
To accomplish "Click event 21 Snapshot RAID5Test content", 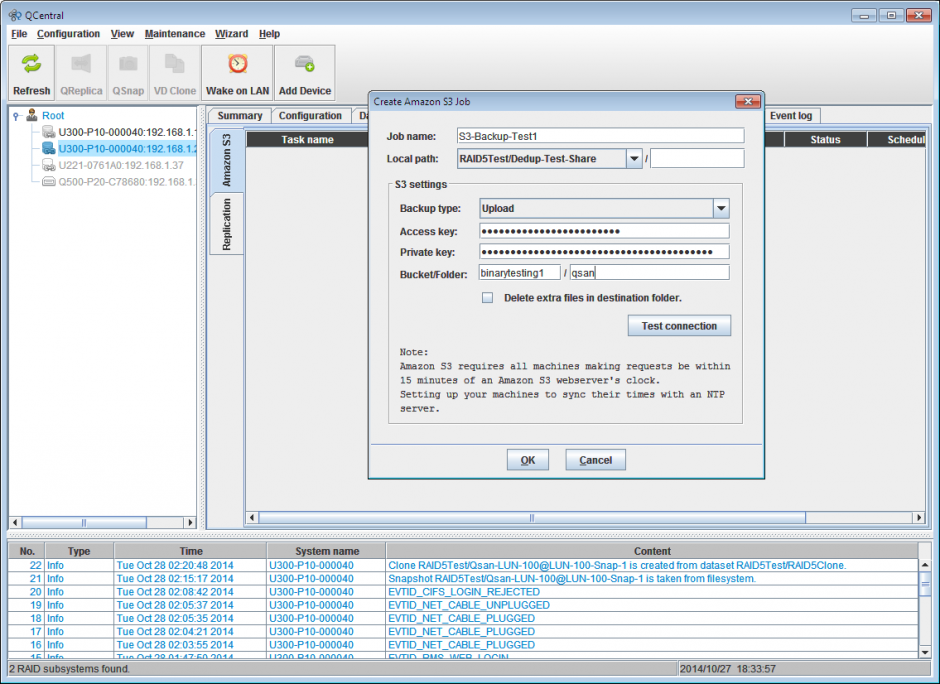I will pos(572,578).
